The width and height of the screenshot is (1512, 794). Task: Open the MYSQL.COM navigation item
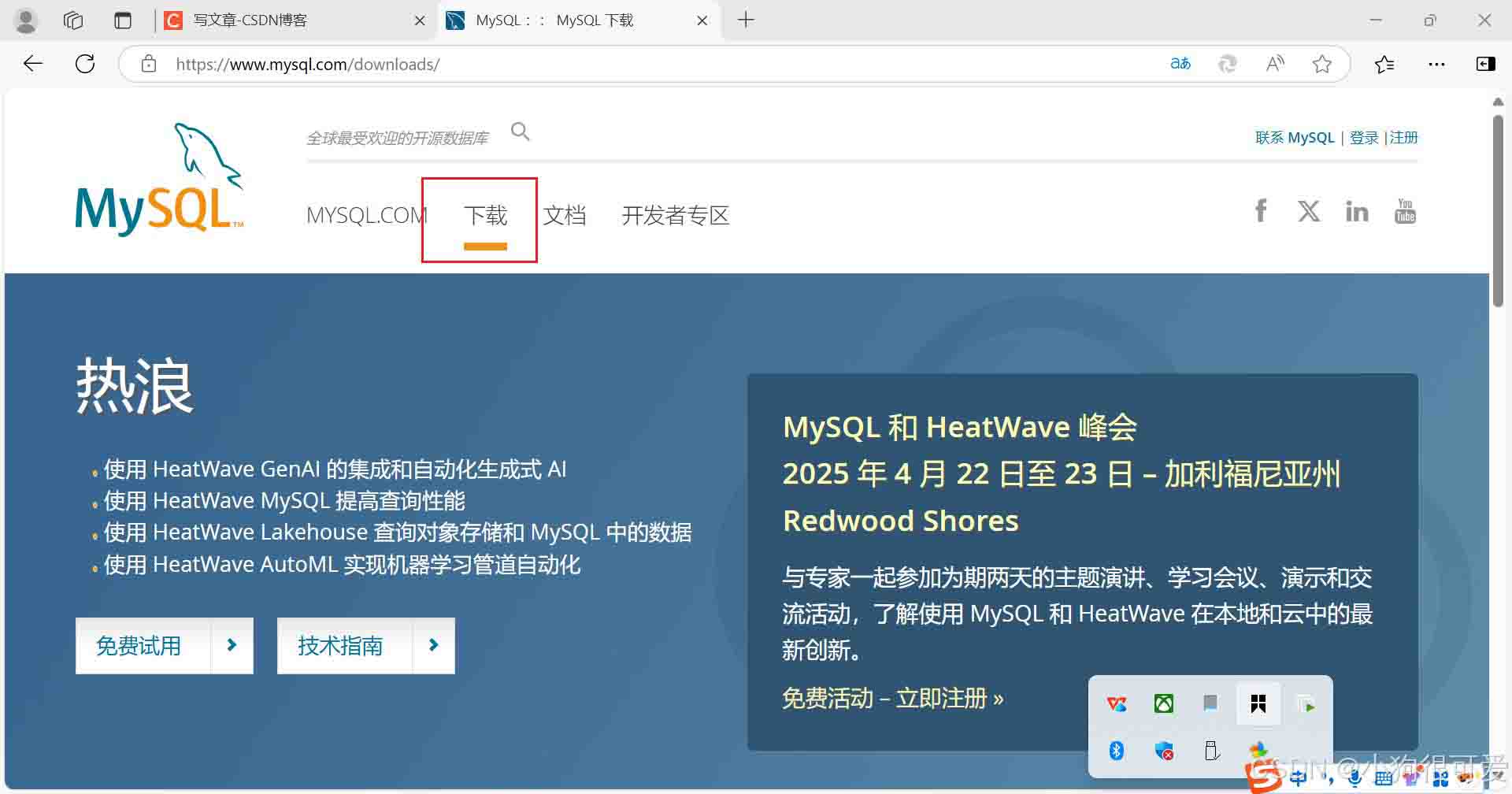pos(366,215)
